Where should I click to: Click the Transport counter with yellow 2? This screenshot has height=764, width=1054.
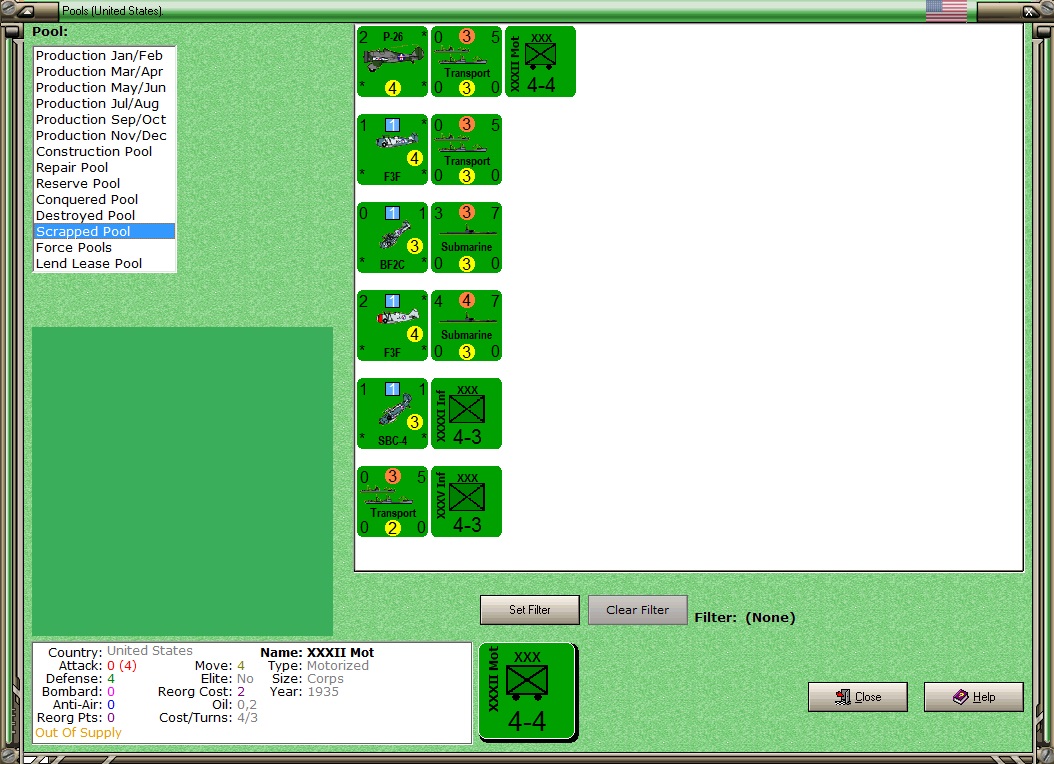tap(393, 501)
